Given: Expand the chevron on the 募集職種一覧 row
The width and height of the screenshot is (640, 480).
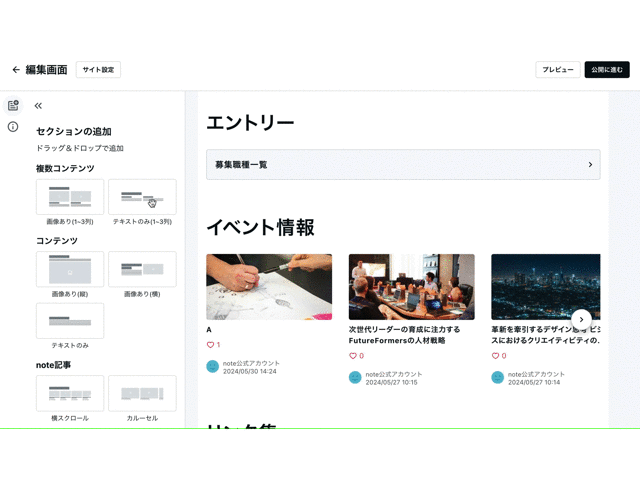Looking at the screenshot, I should [590, 164].
